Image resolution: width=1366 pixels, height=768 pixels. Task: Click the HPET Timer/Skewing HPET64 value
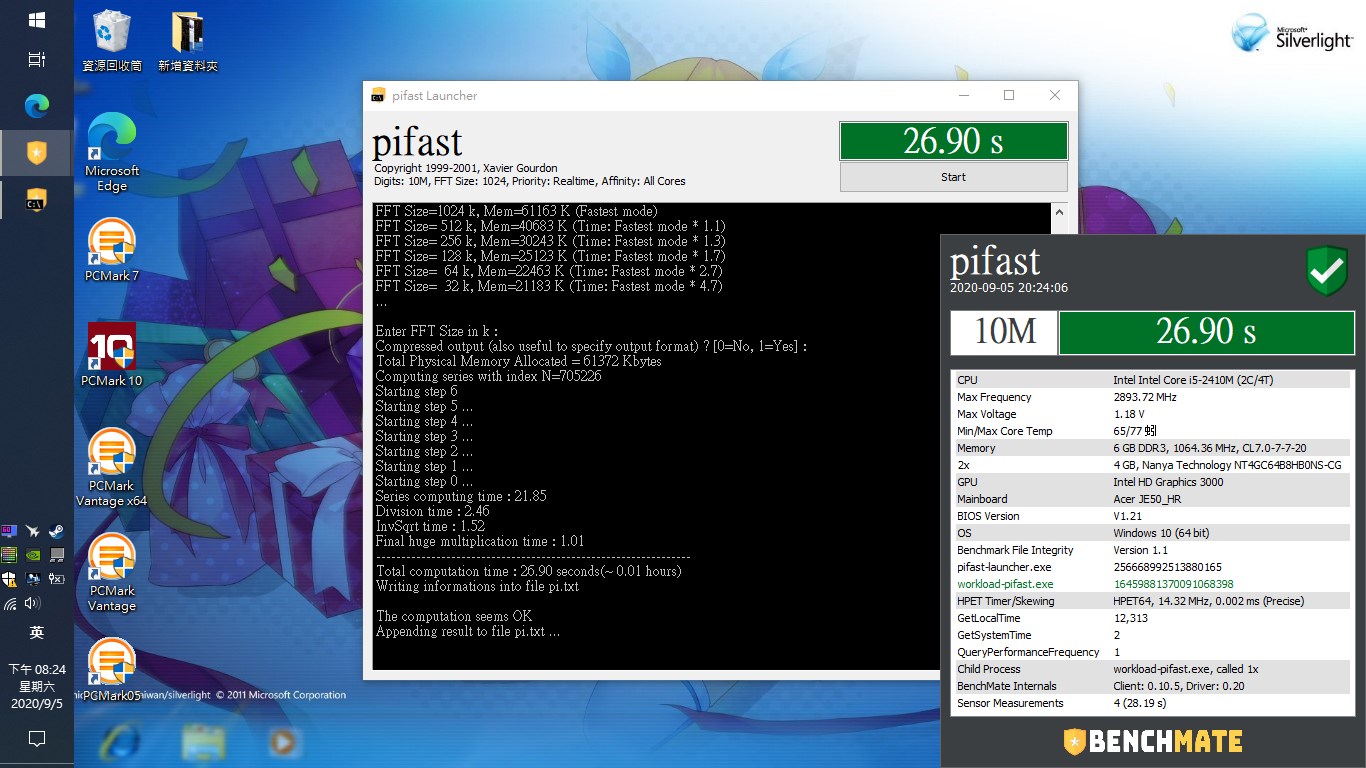tap(1209, 601)
